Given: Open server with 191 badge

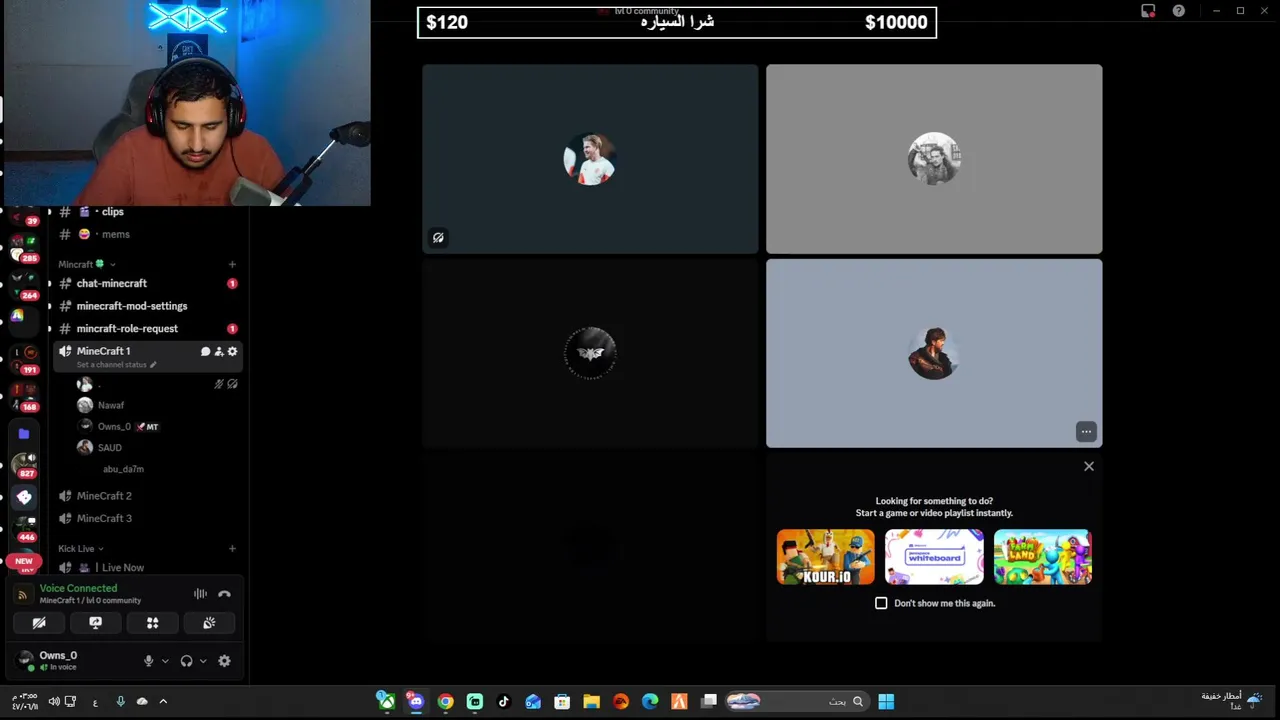Looking at the screenshot, I should click(23, 360).
